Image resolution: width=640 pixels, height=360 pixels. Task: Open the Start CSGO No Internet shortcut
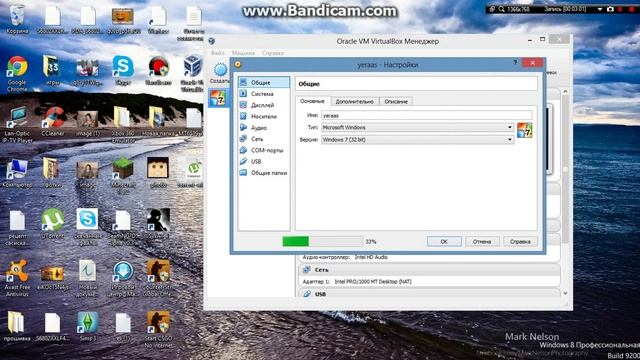pos(158,329)
